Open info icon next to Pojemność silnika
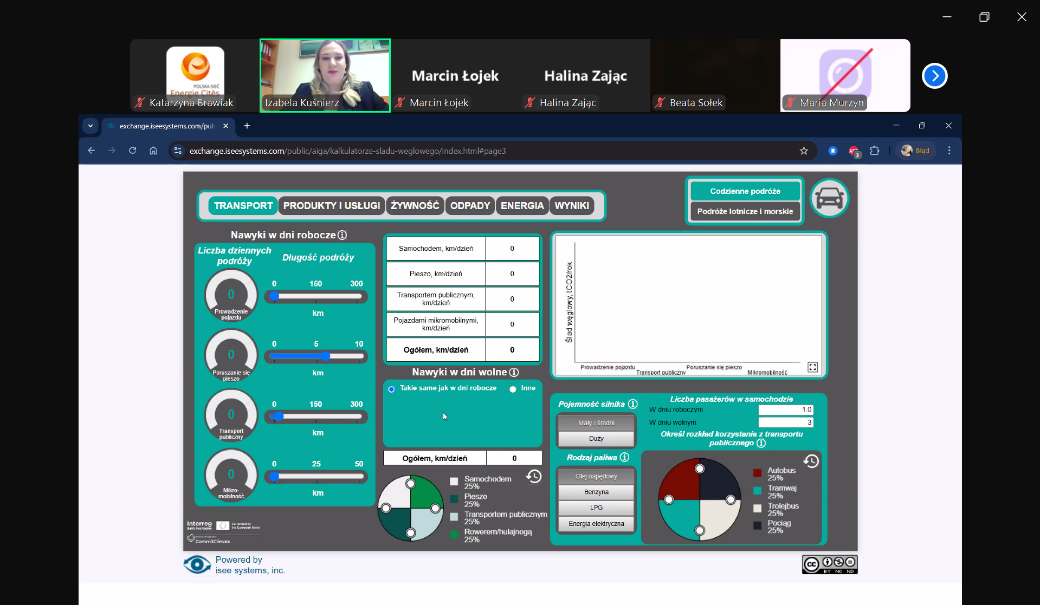Image resolution: width=1040 pixels, height=605 pixels. (632, 404)
